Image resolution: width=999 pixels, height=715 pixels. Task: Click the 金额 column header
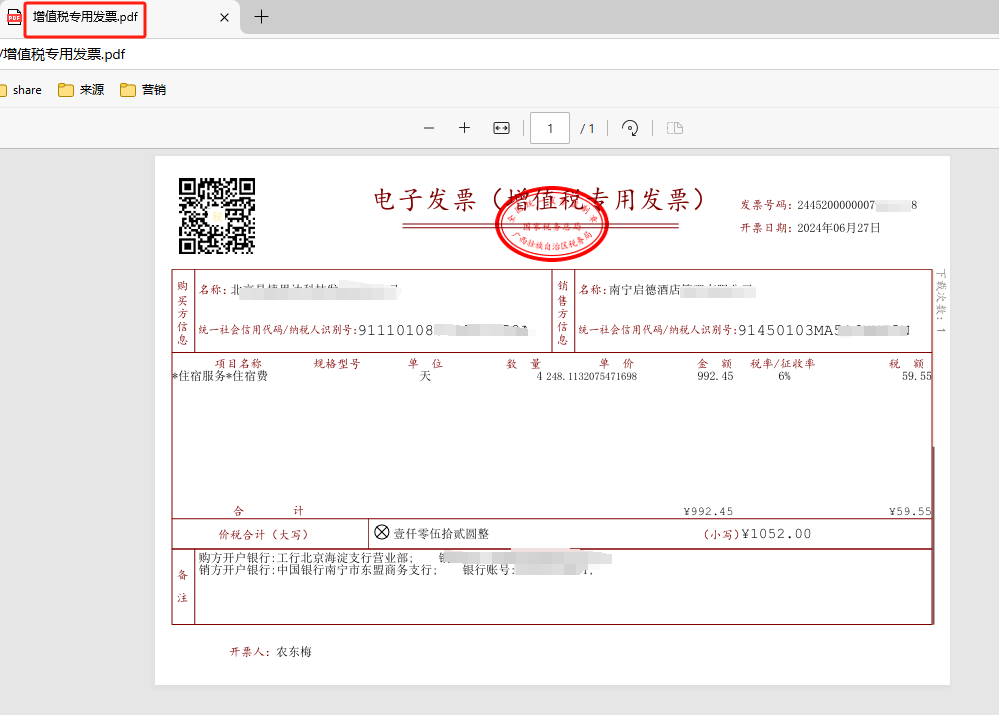point(715,364)
